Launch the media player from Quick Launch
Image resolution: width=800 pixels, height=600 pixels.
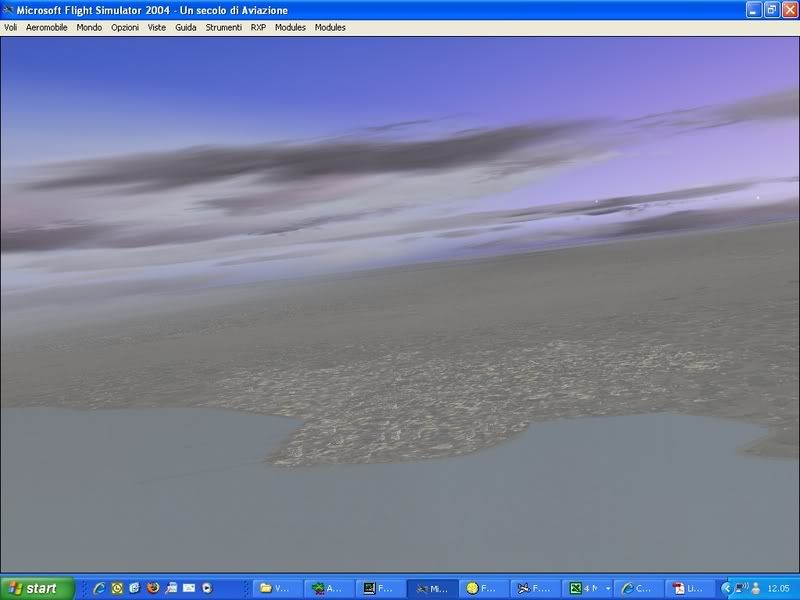pyautogui.click(x=207, y=588)
